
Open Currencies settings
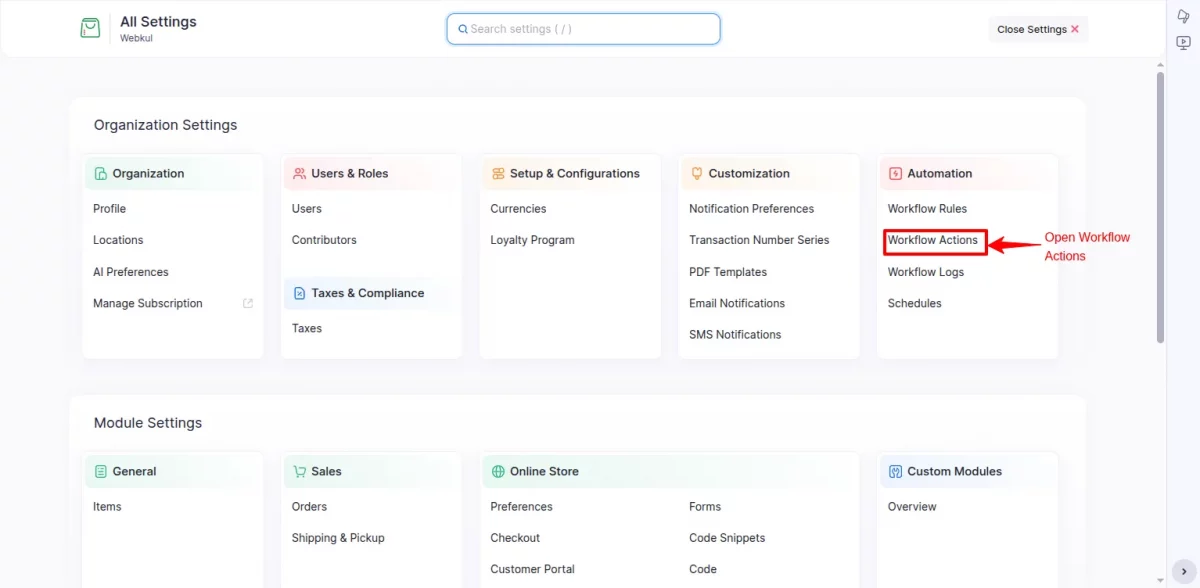pos(518,209)
